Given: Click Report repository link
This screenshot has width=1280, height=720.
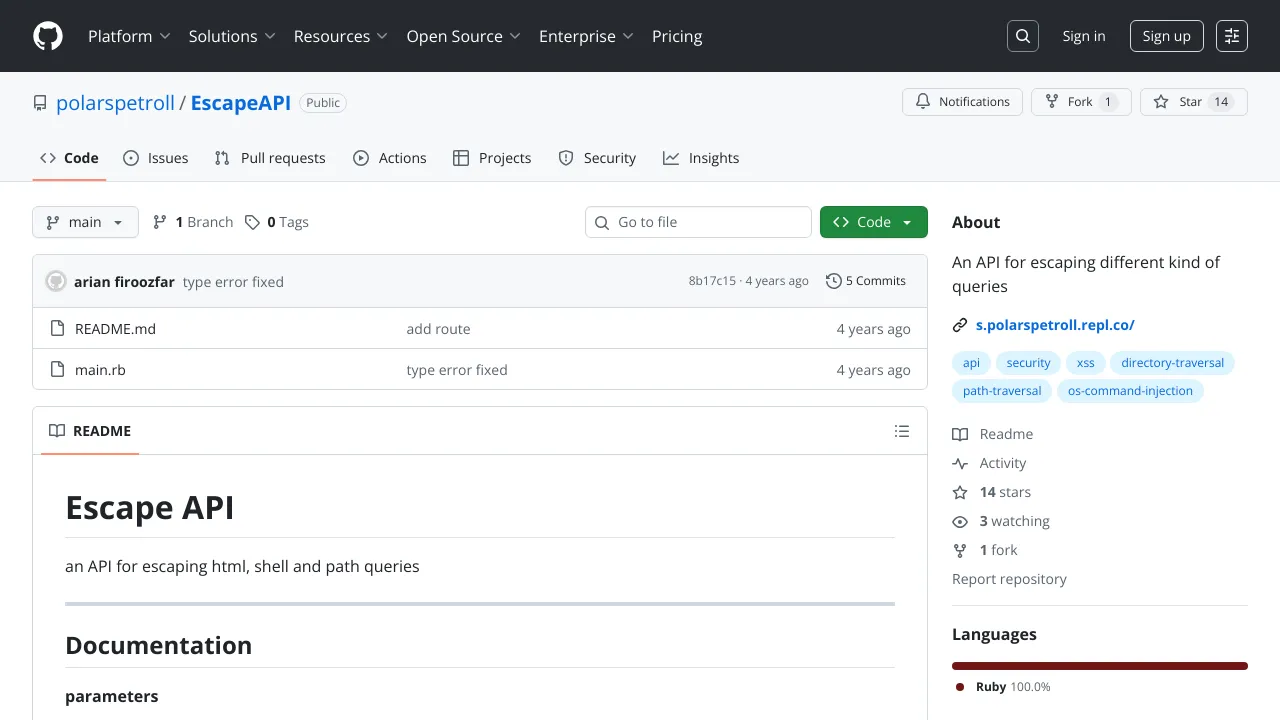Looking at the screenshot, I should coord(1009,579).
